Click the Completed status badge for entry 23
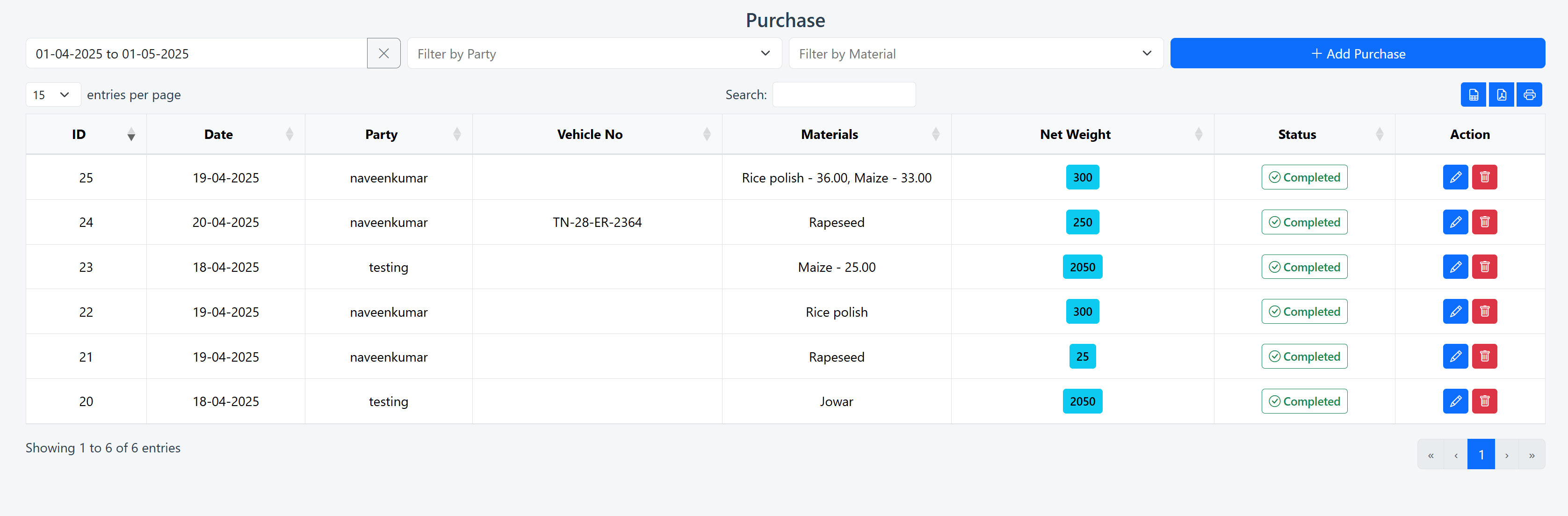This screenshot has width=1568, height=516. pos(1304,267)
